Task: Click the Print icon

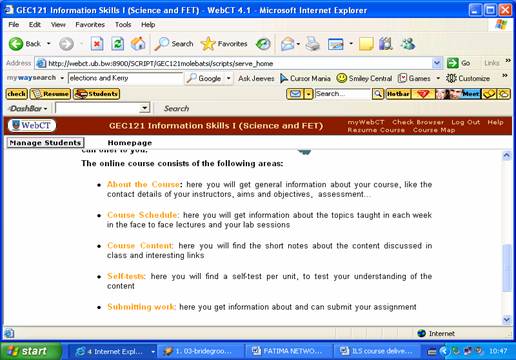Action: (313, 44)
